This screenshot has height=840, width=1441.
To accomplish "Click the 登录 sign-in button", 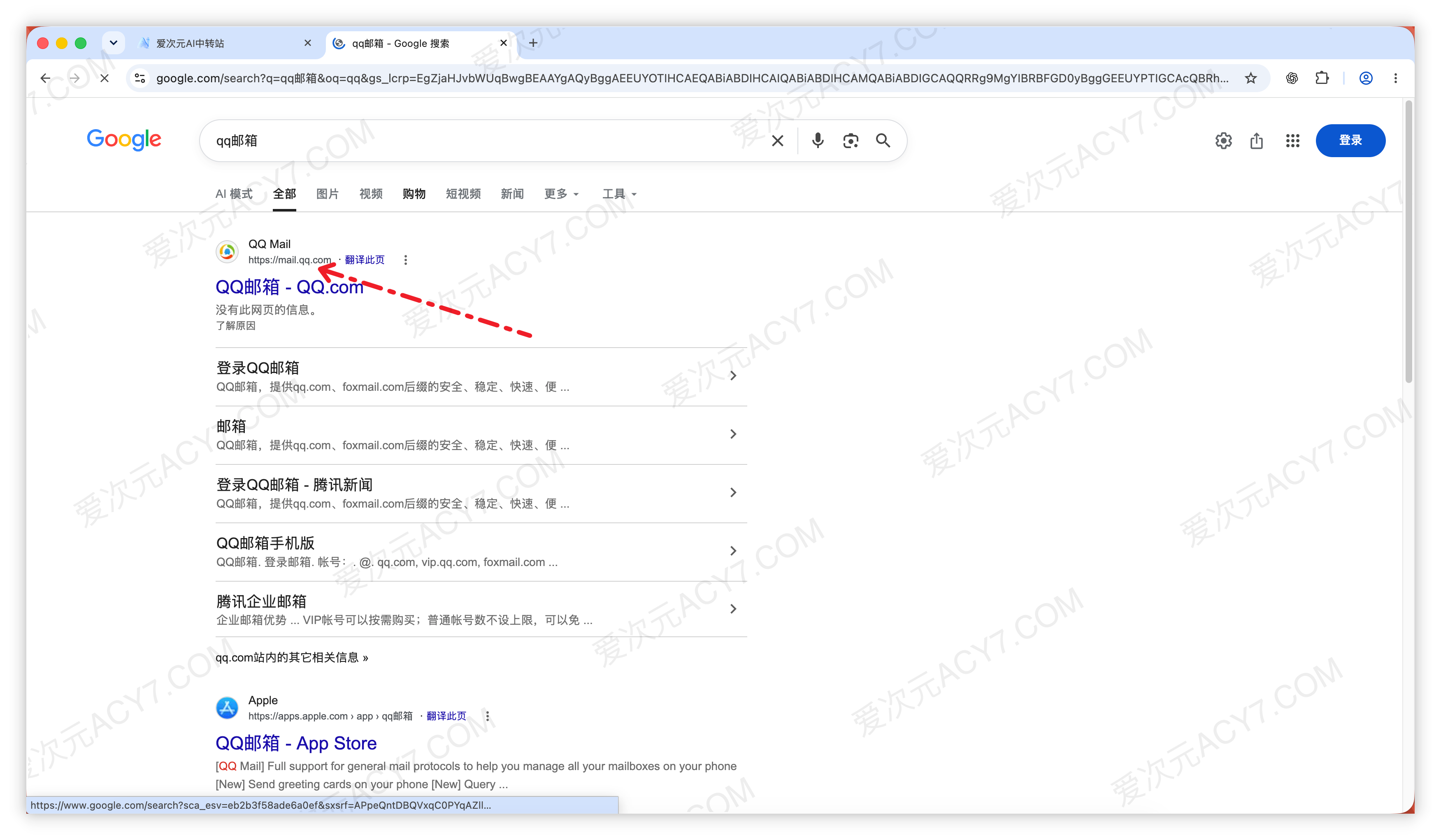I will [x=1350, y=141].
